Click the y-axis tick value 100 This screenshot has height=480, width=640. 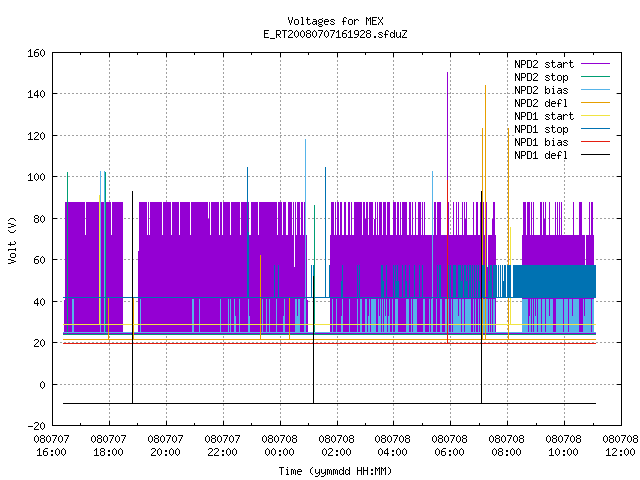pos(36,177)
